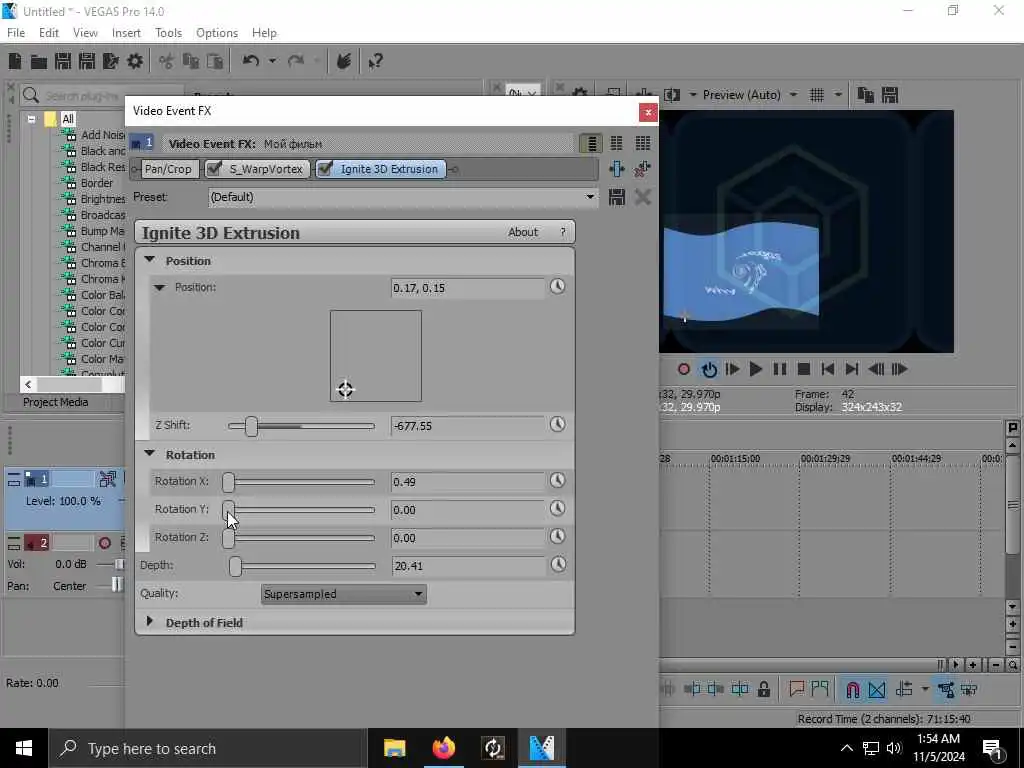Insert a marker with the speech-bubble flag icon

point(796,689)
